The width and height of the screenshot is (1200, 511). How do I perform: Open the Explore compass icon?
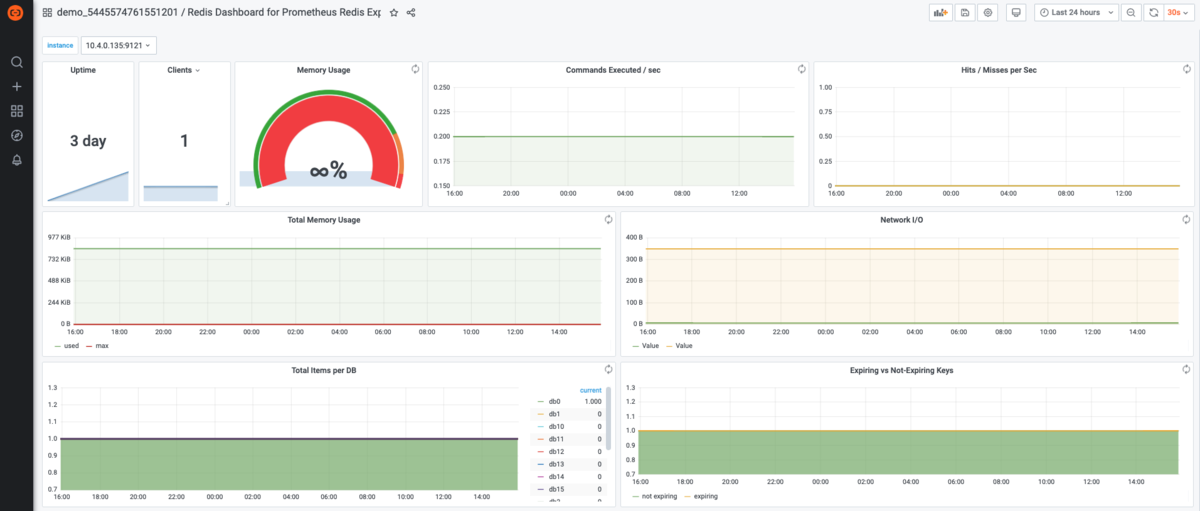click(x=16, y=136)
